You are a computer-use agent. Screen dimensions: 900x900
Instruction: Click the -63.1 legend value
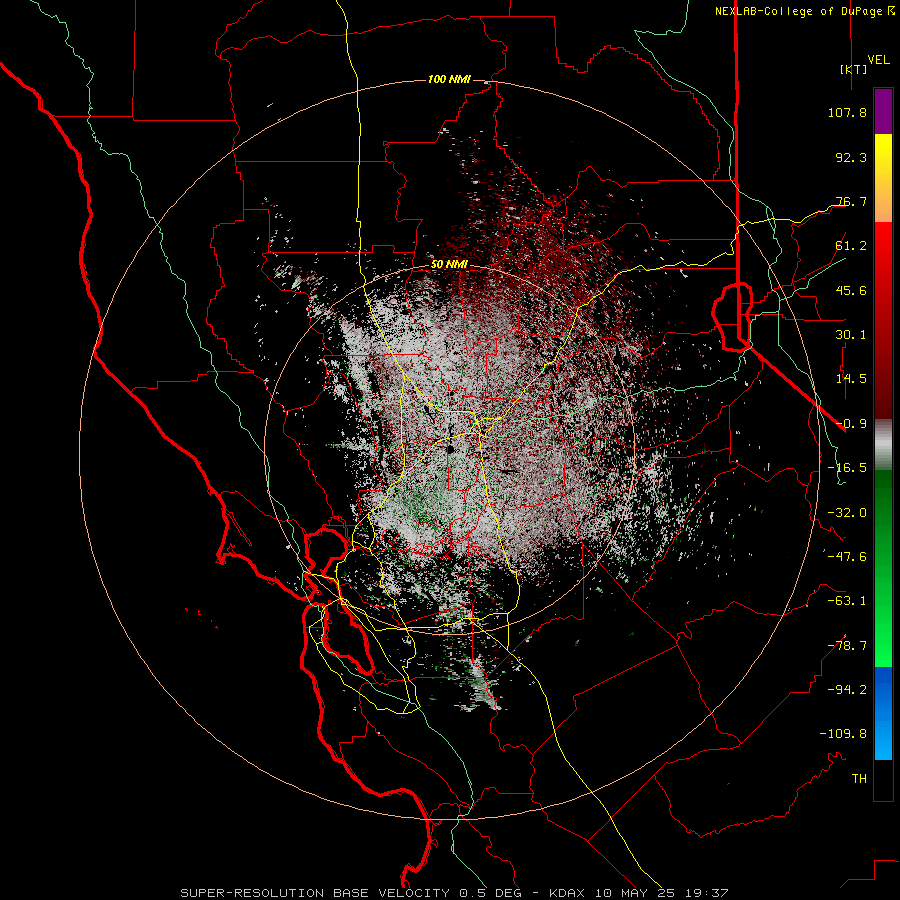coord(847,601)
